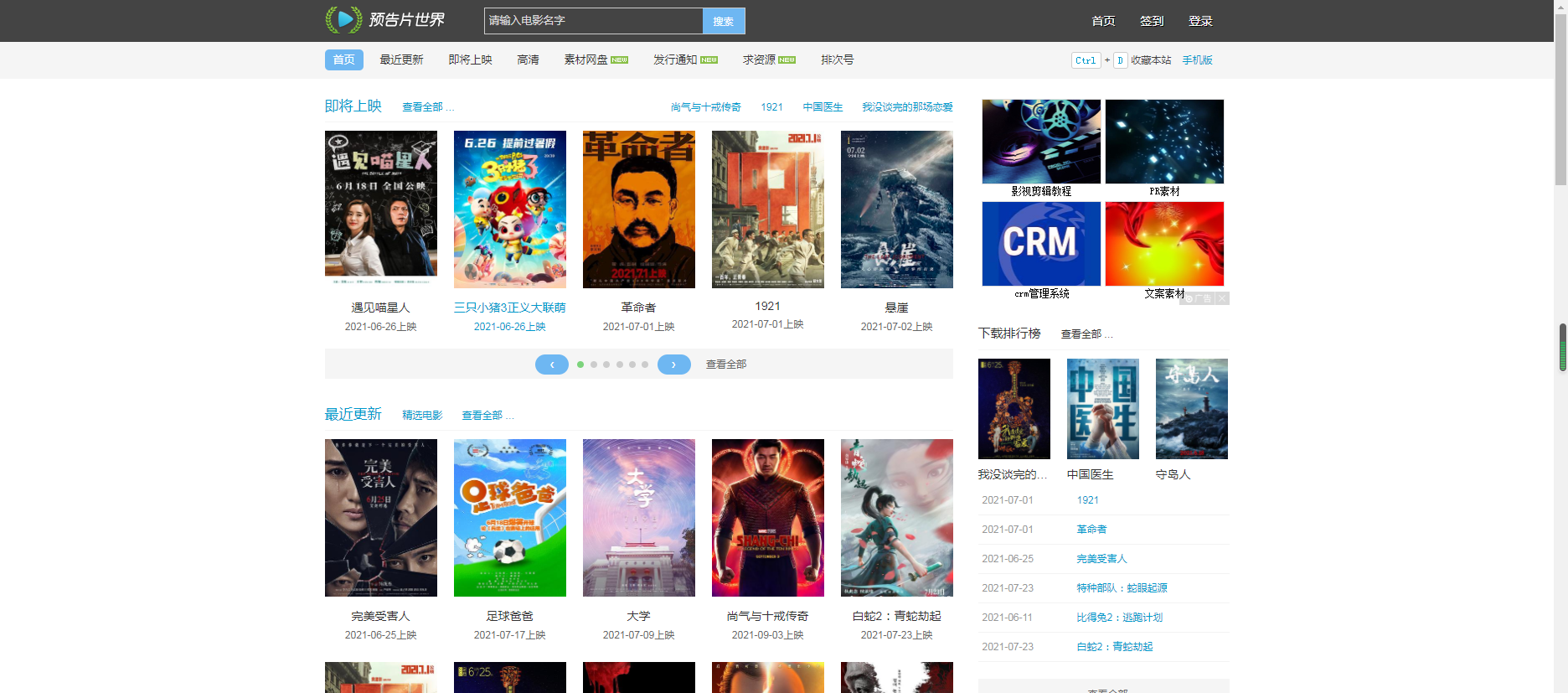Click 比得兔2：逃跑计划 ranking link
Image resolution: width=1568 pixels, height=693 pixels.
click(x=1119, y=618)
